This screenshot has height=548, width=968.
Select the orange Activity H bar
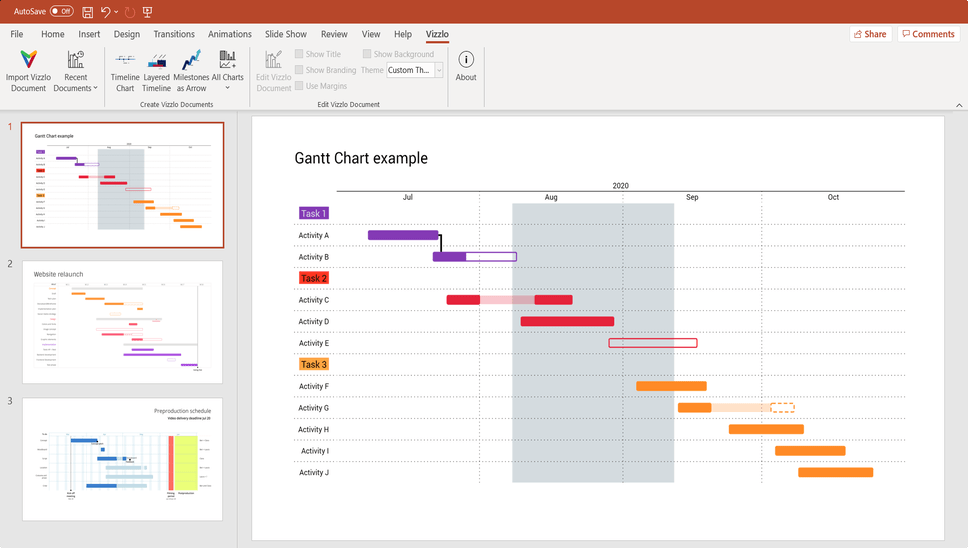pos(766,430)
